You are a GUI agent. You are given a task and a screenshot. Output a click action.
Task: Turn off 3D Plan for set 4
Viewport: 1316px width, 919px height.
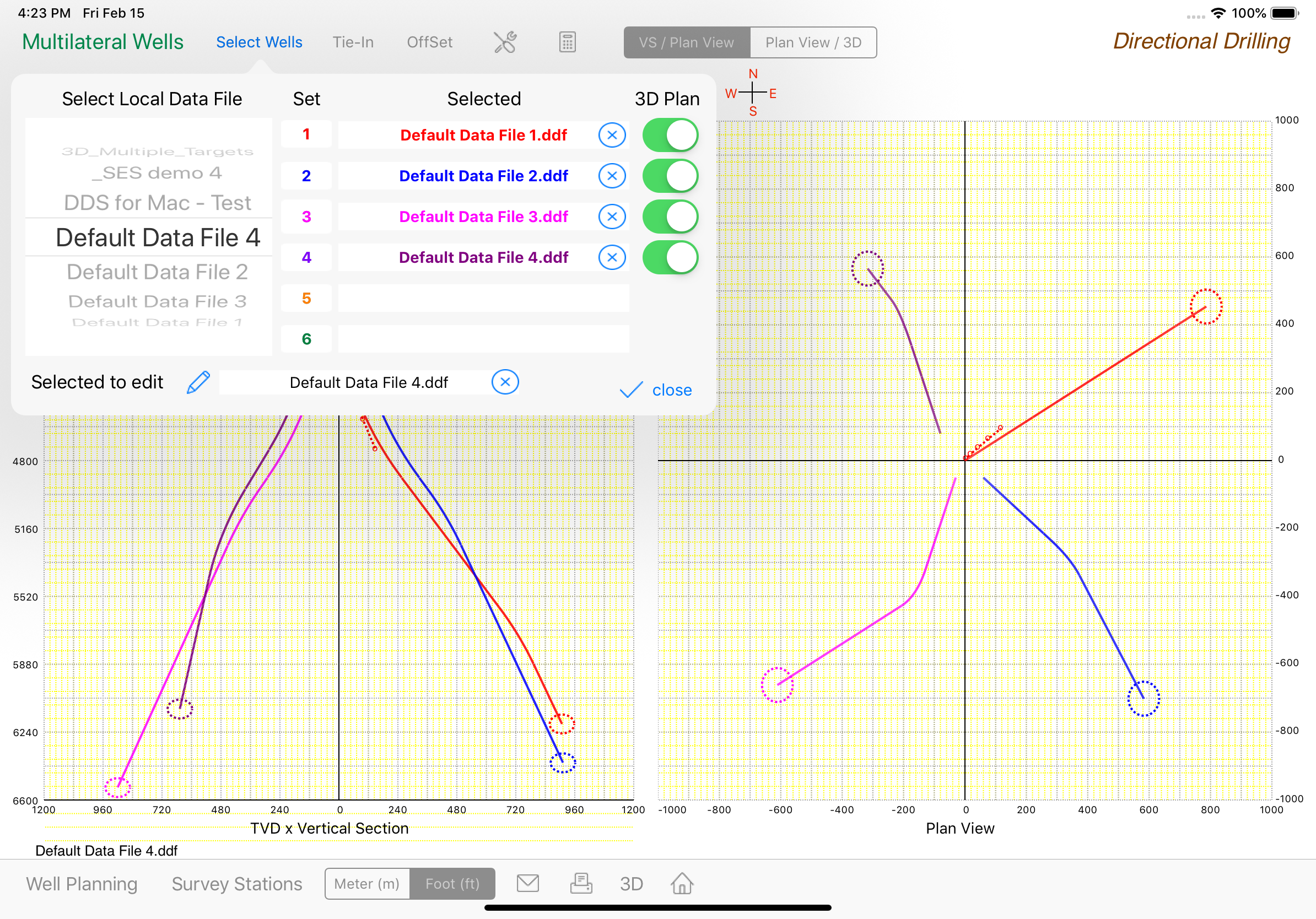(x=670, y=257)
